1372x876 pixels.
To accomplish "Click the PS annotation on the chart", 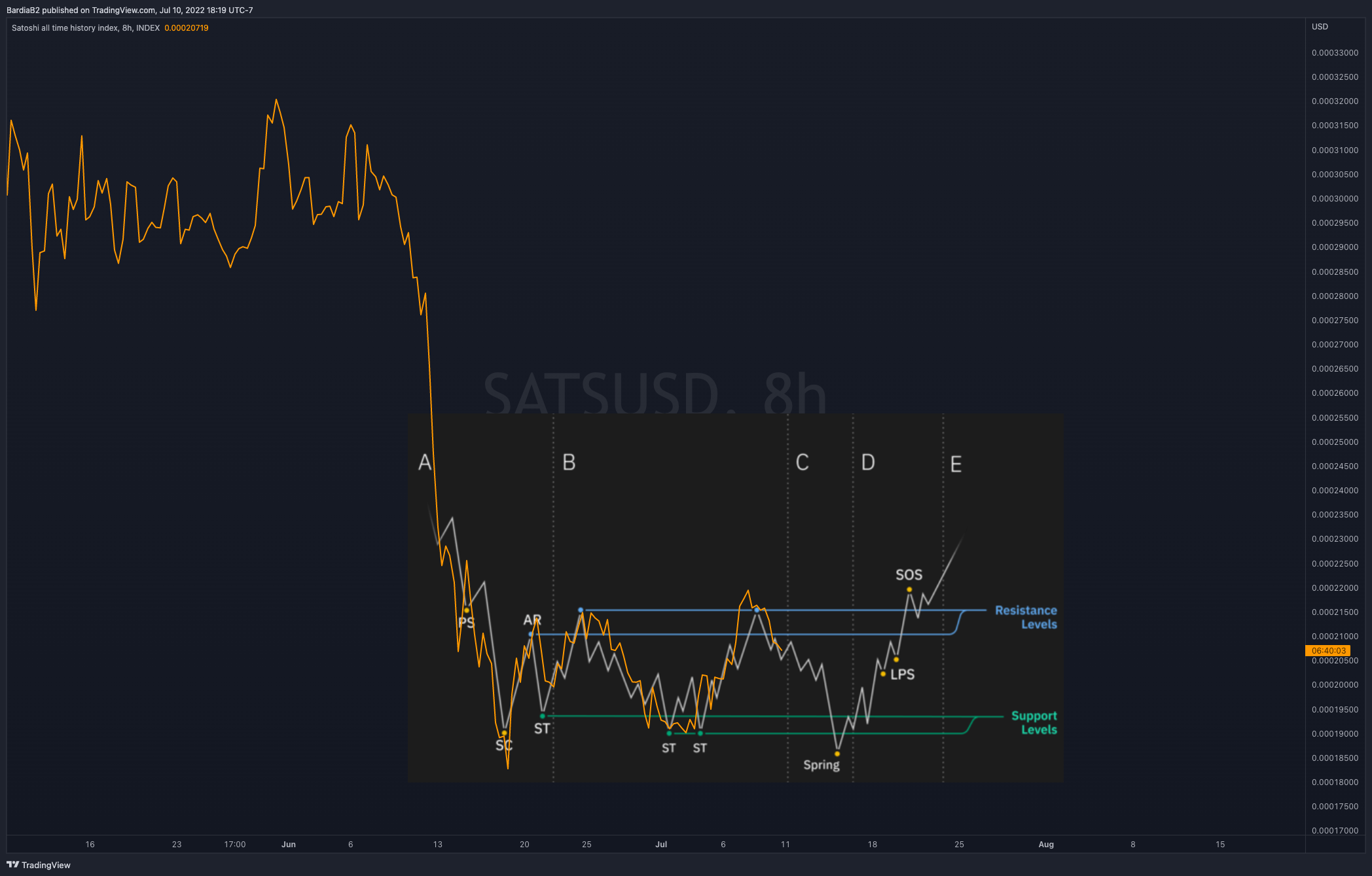I will [x=466, y=622].
